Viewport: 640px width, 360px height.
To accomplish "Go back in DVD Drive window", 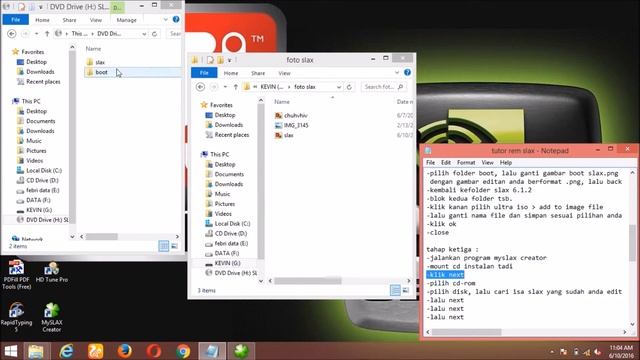I will coord(11,33).
